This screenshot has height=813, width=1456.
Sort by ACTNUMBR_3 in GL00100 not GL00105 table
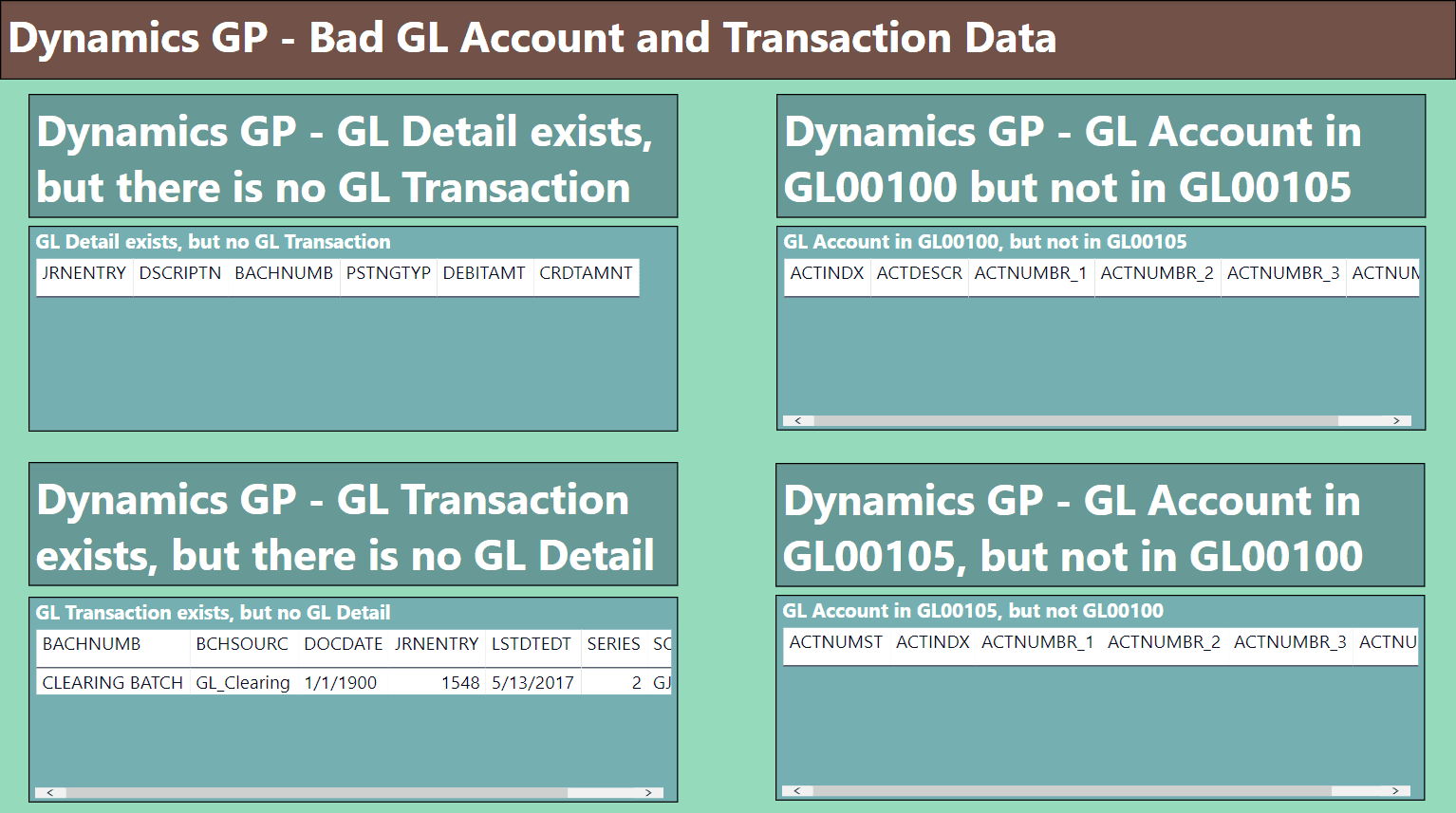tap(1283, 273)
